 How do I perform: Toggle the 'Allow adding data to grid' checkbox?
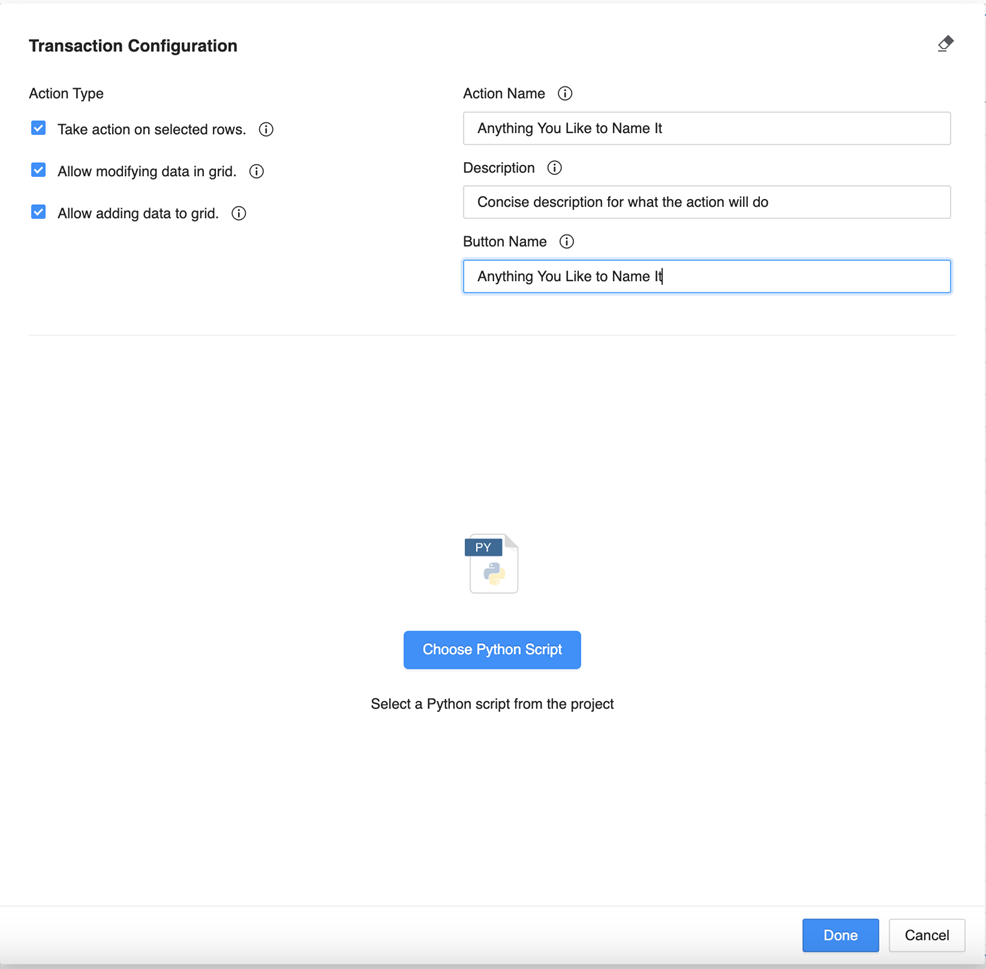click(x=39, y=213)
